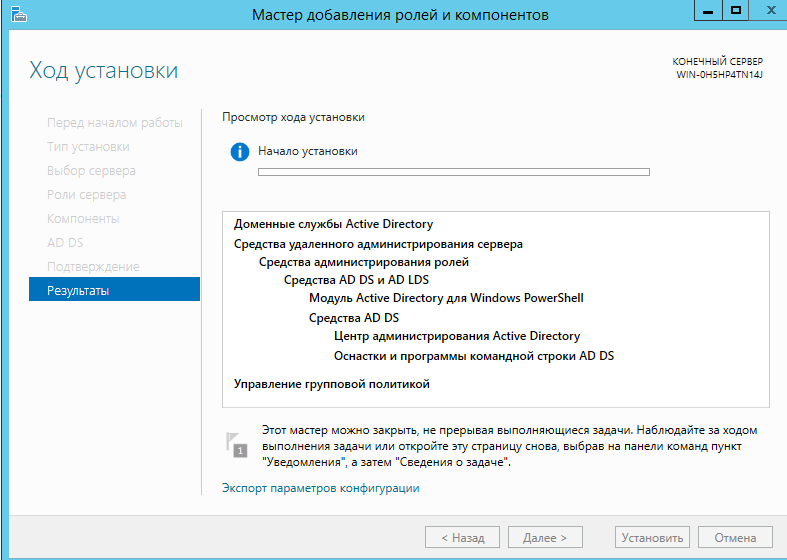The width and height of the screenshot is (787, 560).
Task: Click the Средства AD DS entry
Action: (354, 318)
